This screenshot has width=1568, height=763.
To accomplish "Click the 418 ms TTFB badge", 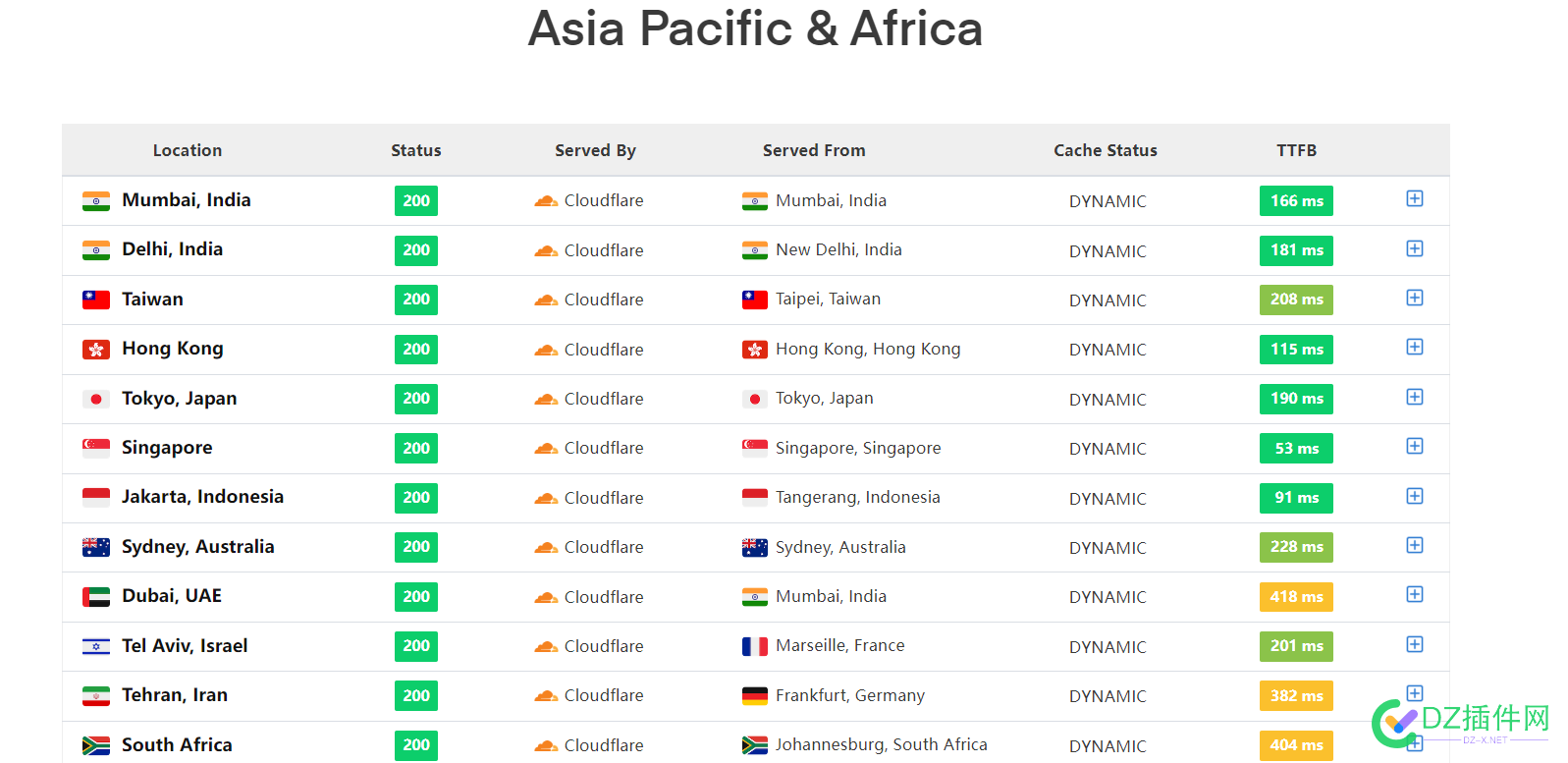I will click(1296, 597).
